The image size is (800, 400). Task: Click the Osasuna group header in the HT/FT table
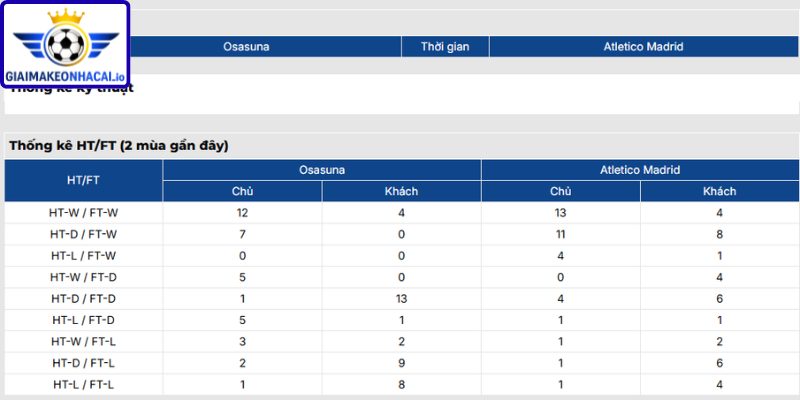click(x=321, y=170)
